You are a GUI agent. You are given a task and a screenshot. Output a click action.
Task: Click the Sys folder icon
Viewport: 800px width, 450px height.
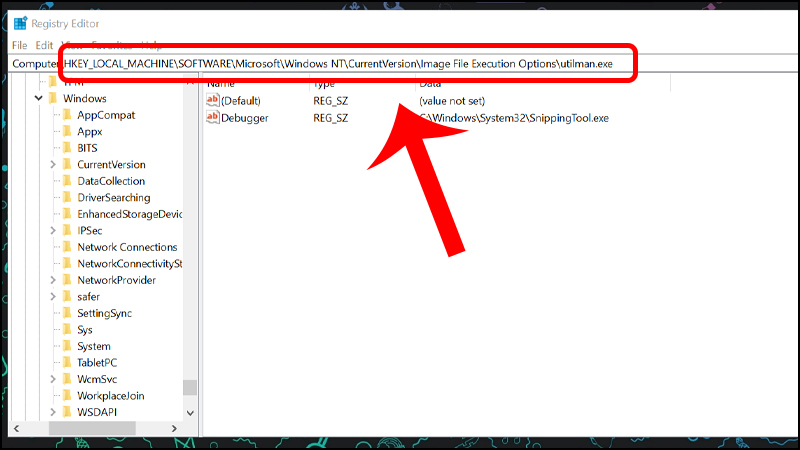click(x=67, y=330)
